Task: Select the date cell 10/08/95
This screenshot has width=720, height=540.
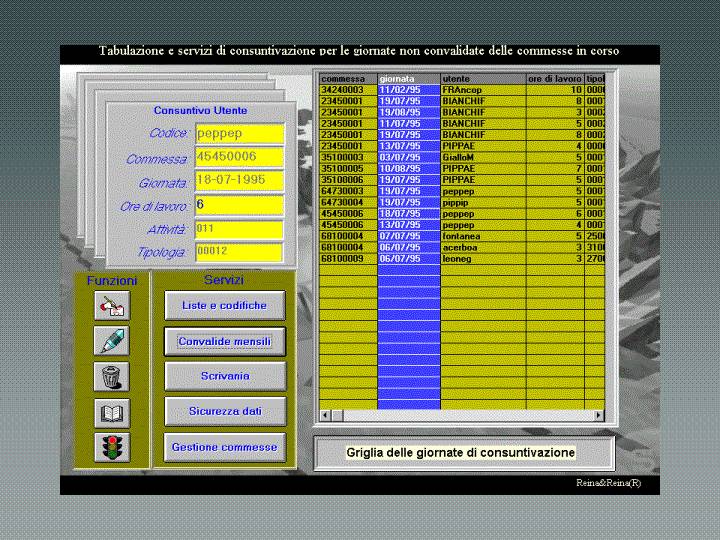Action: pyautogui.click(x=409, y=169)
